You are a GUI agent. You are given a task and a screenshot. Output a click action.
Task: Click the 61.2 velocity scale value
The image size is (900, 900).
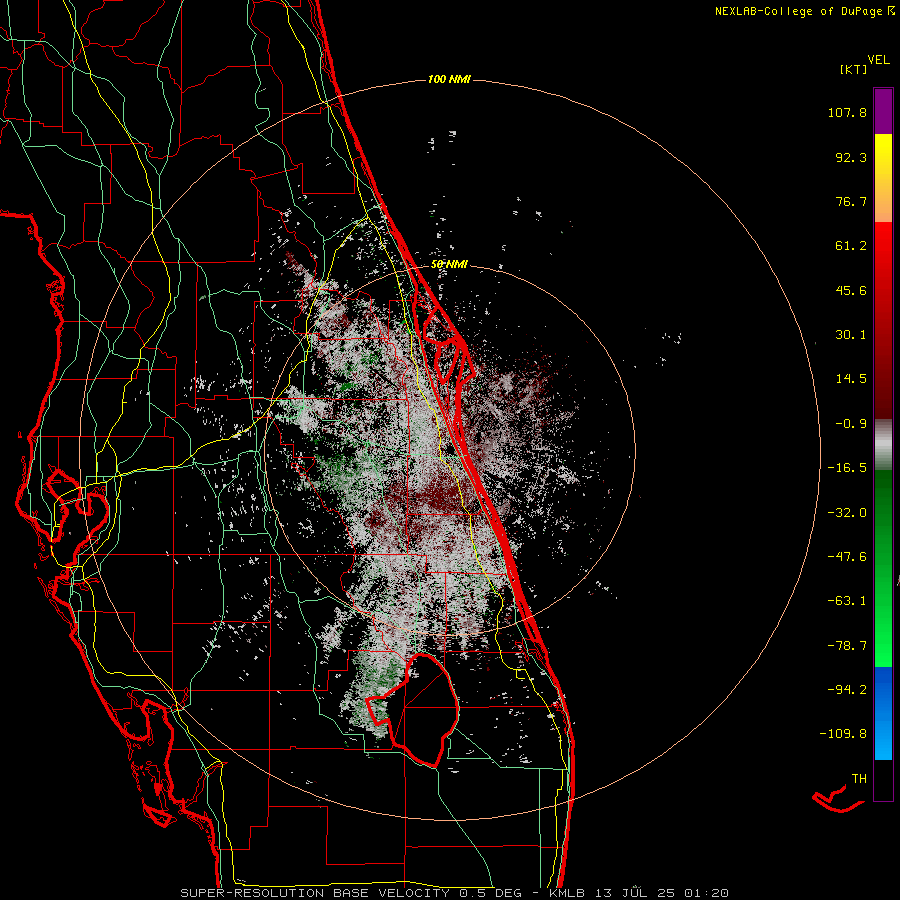tap(851, 246)
